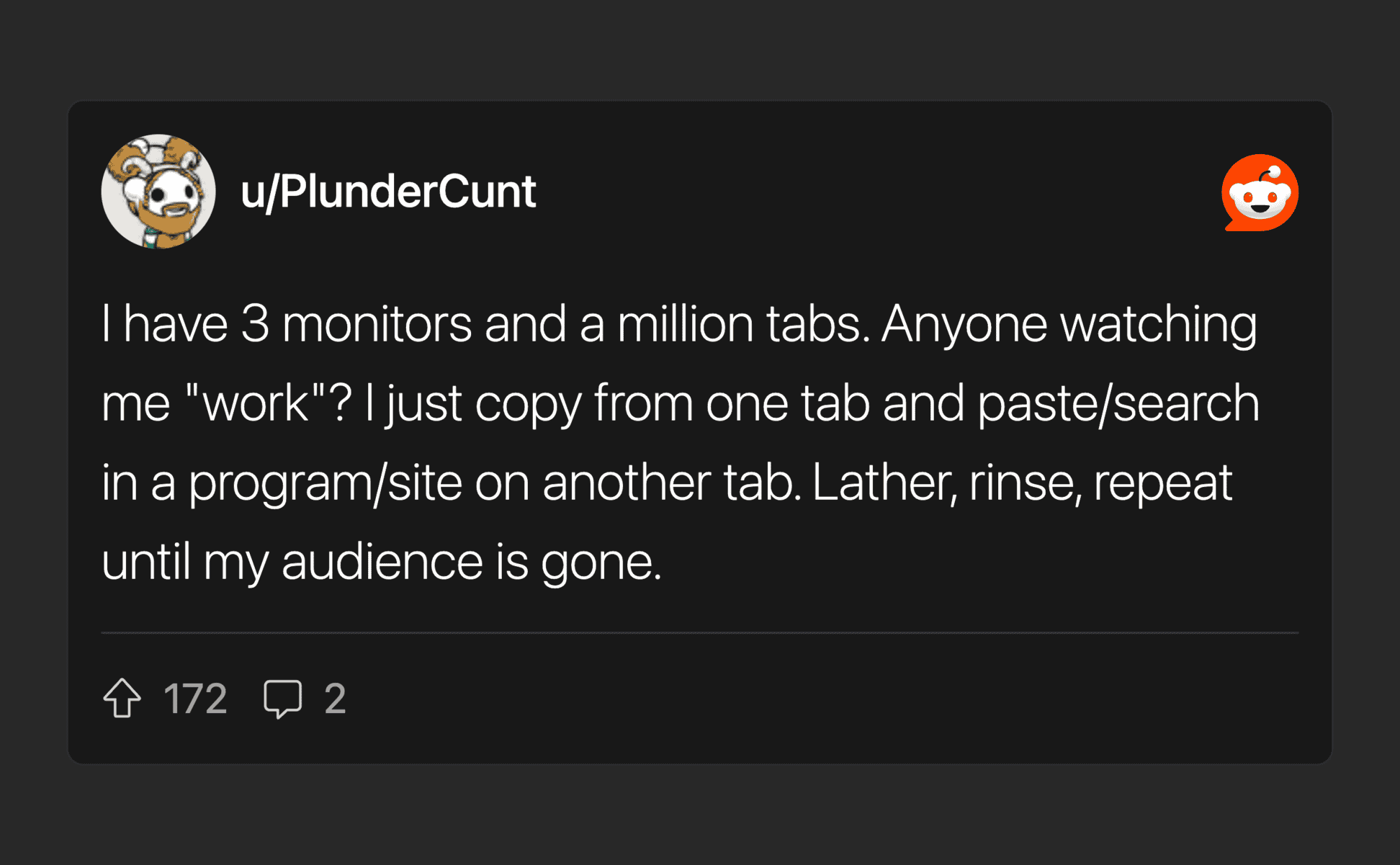Click the comment count number 2
Image resolution: width=1400 pixels, height=865 pixels.
[335, 699]
